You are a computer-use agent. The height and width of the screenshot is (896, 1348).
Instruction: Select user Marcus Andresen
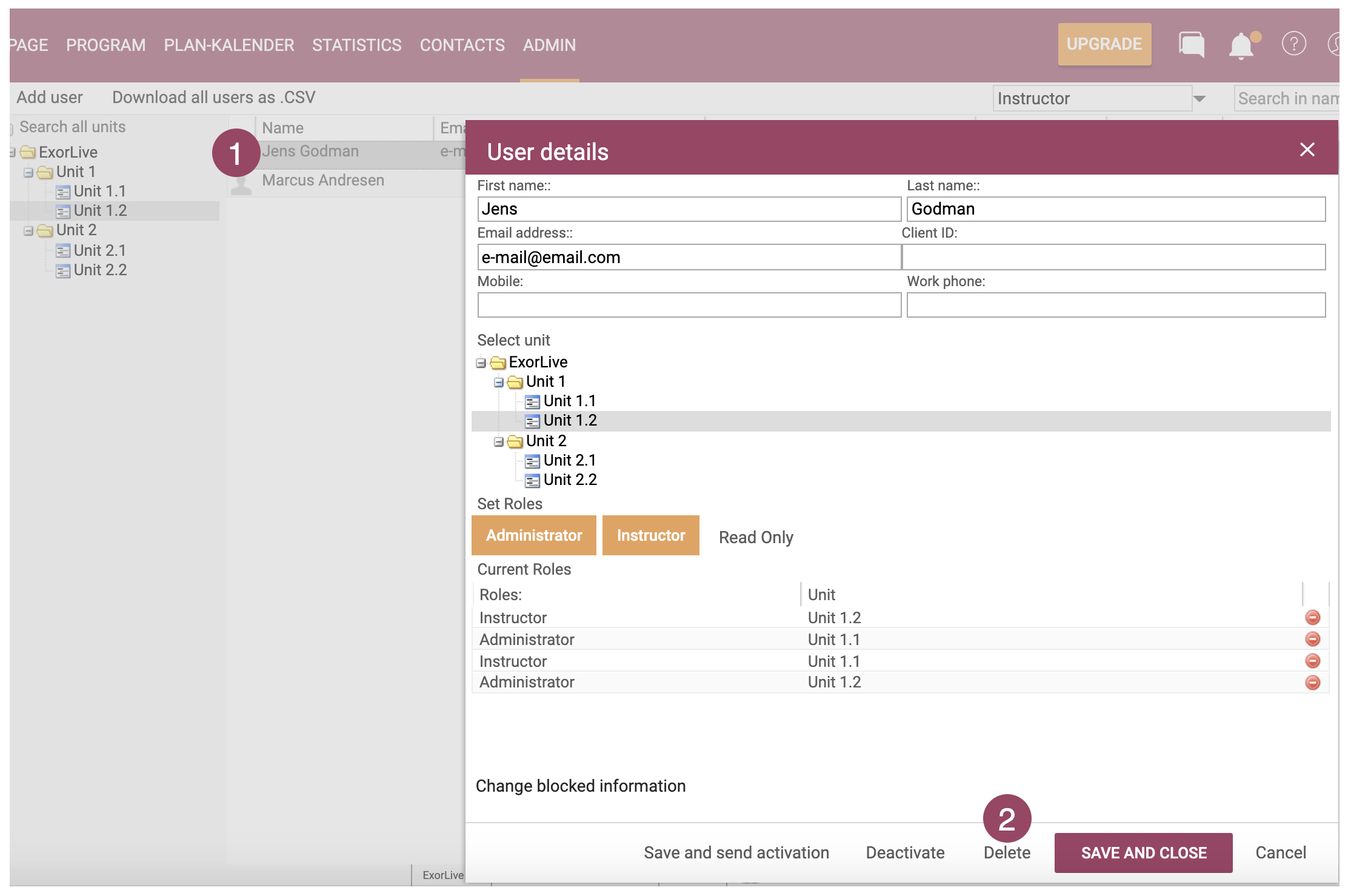tap(323, 180)
